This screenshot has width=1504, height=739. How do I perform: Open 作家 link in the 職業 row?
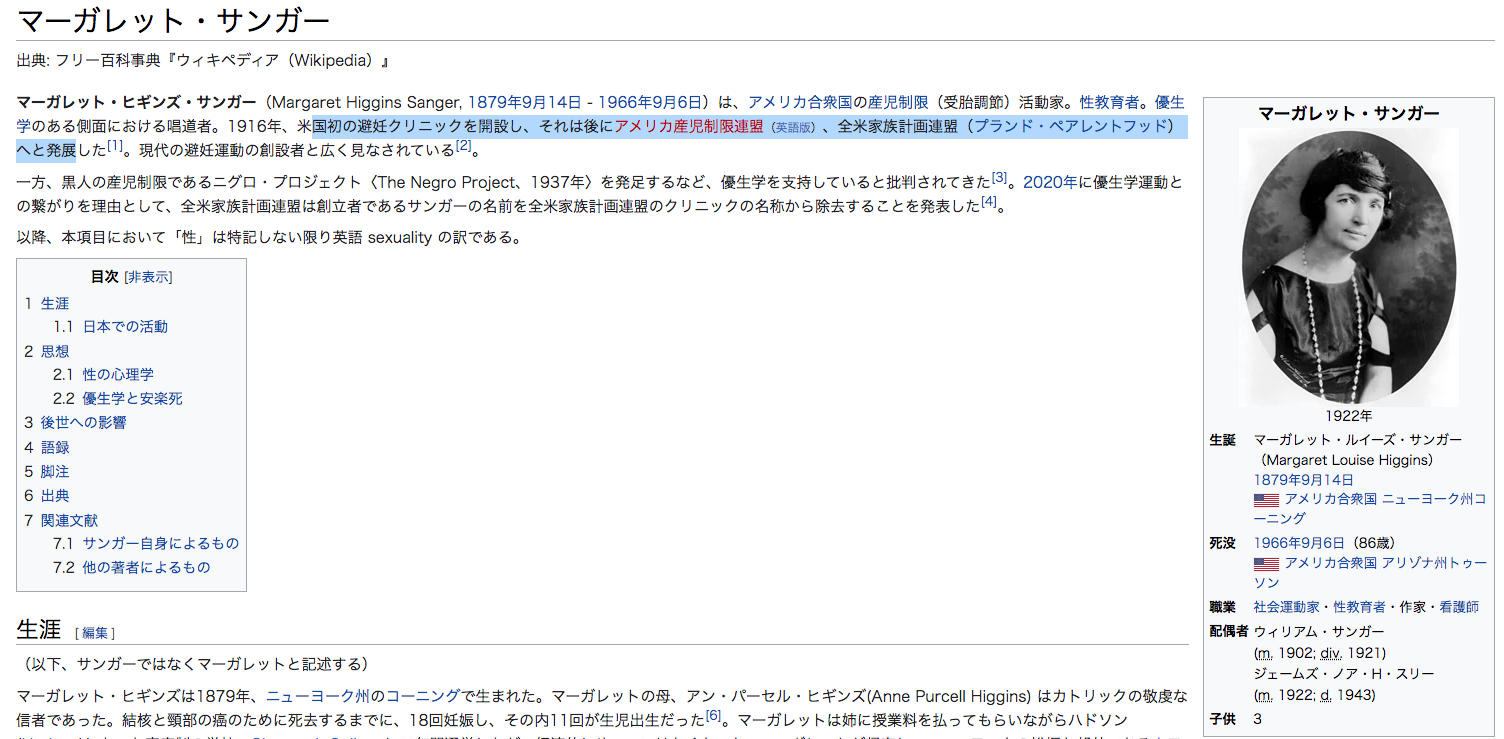1413,607
